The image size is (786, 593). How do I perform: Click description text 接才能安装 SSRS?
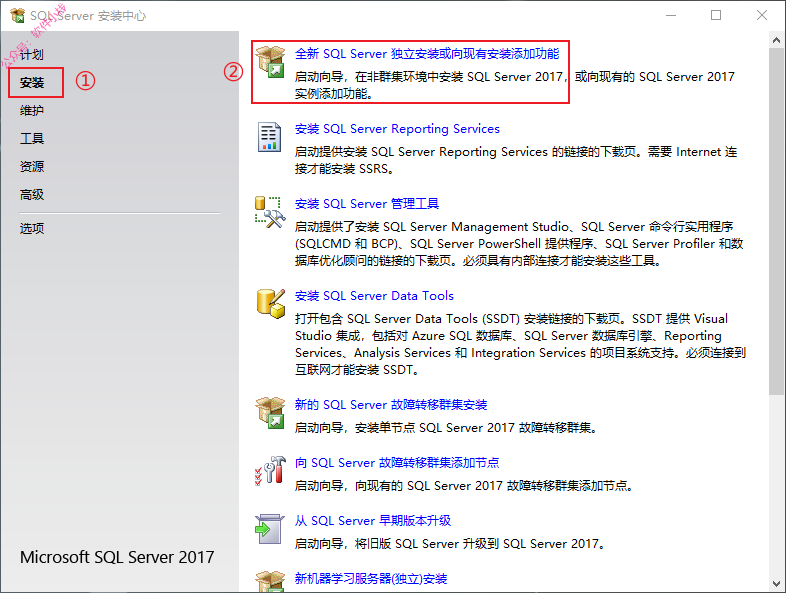[x=343, y=169]
